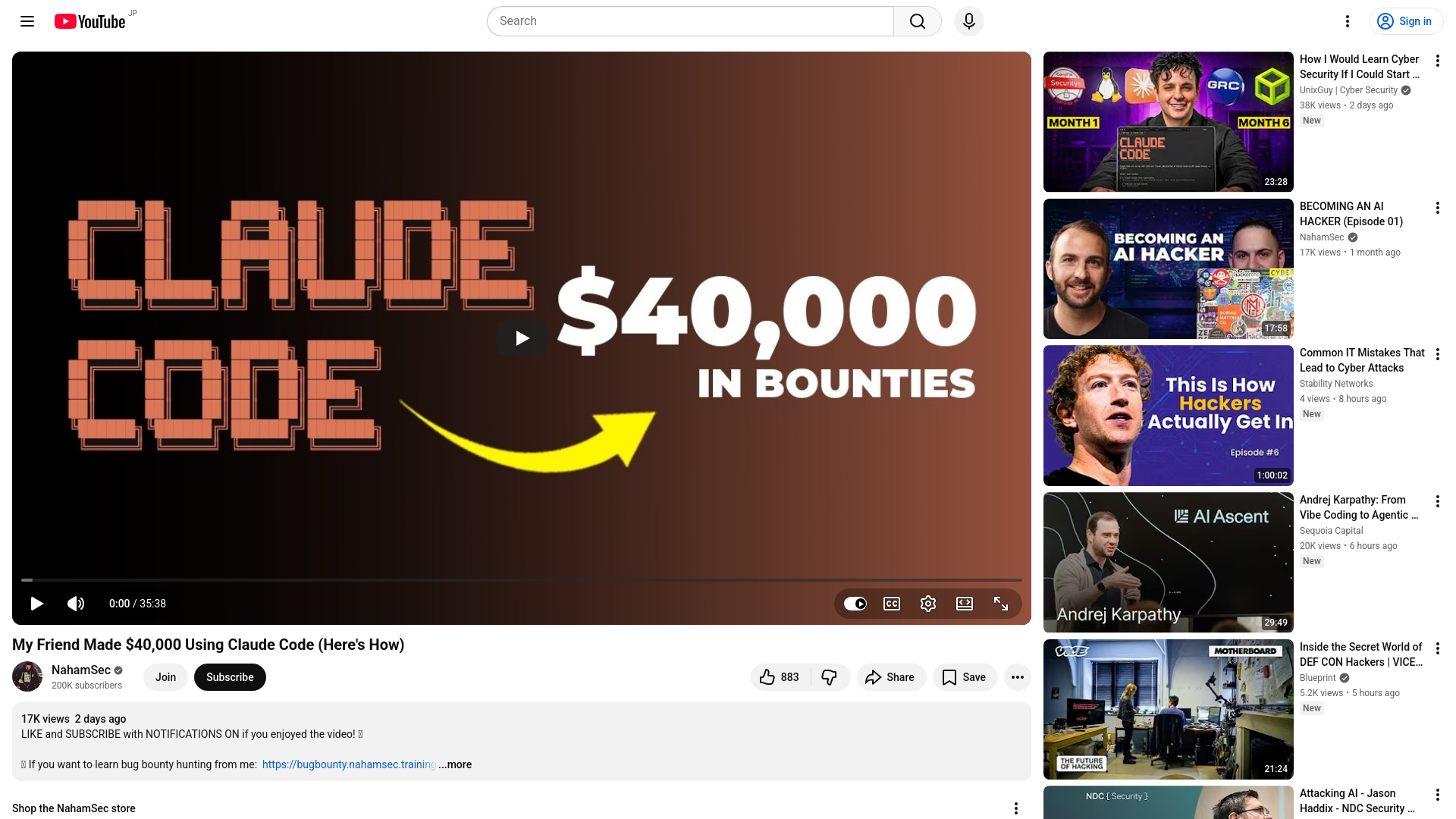Open menu for 'Common IT Mistakes' video
The image size is (1456, 819).
point(1438,354)
